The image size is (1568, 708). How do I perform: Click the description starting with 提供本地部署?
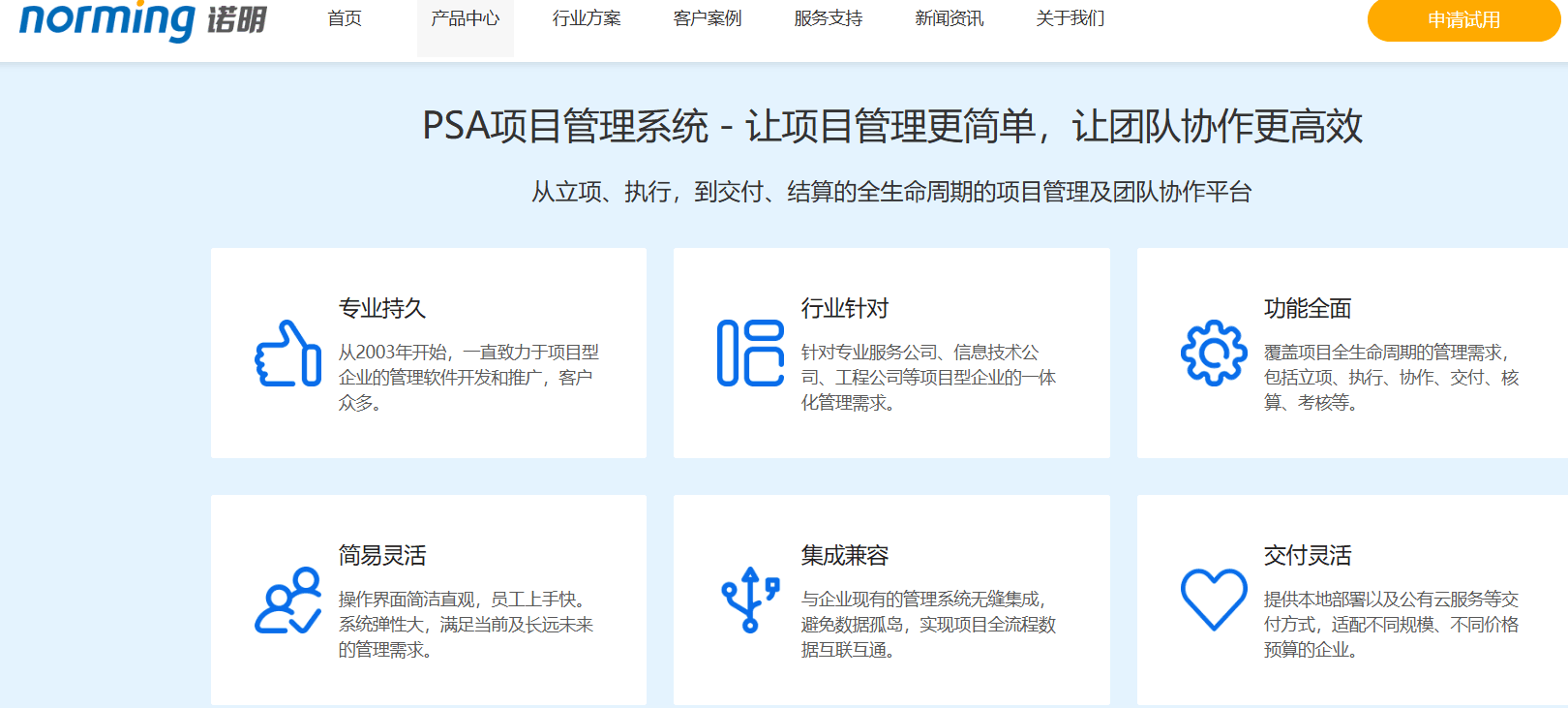(1392, 625)
